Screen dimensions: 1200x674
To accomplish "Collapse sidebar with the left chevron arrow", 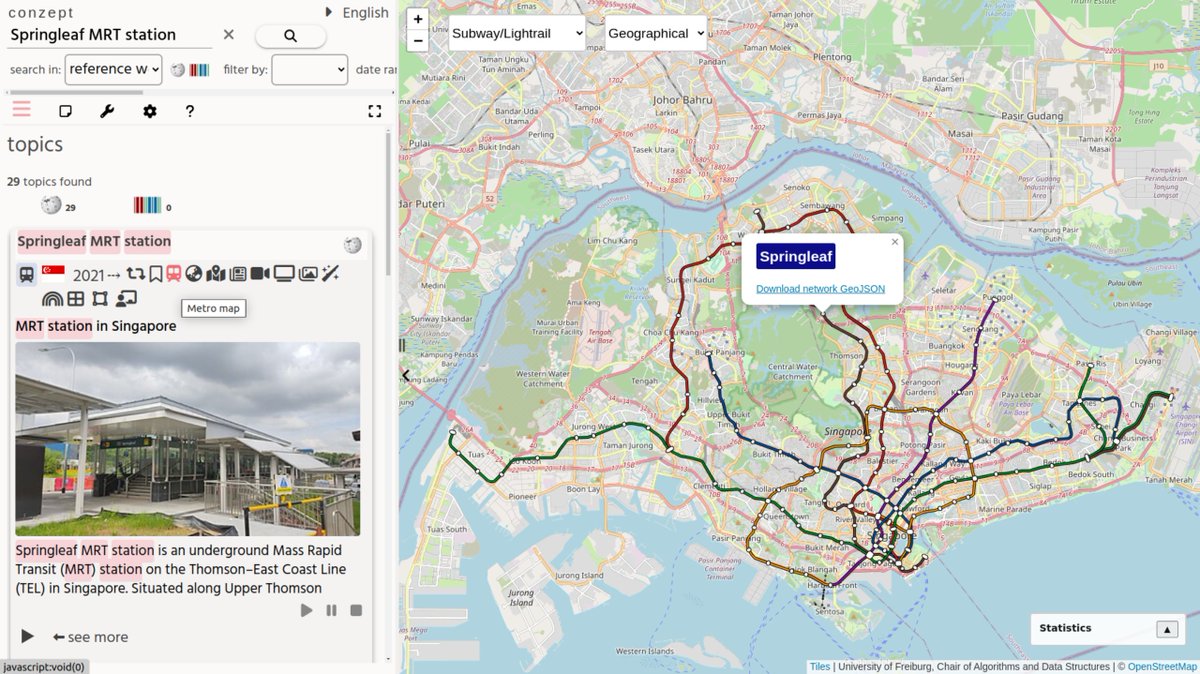I will pos(405,376).
